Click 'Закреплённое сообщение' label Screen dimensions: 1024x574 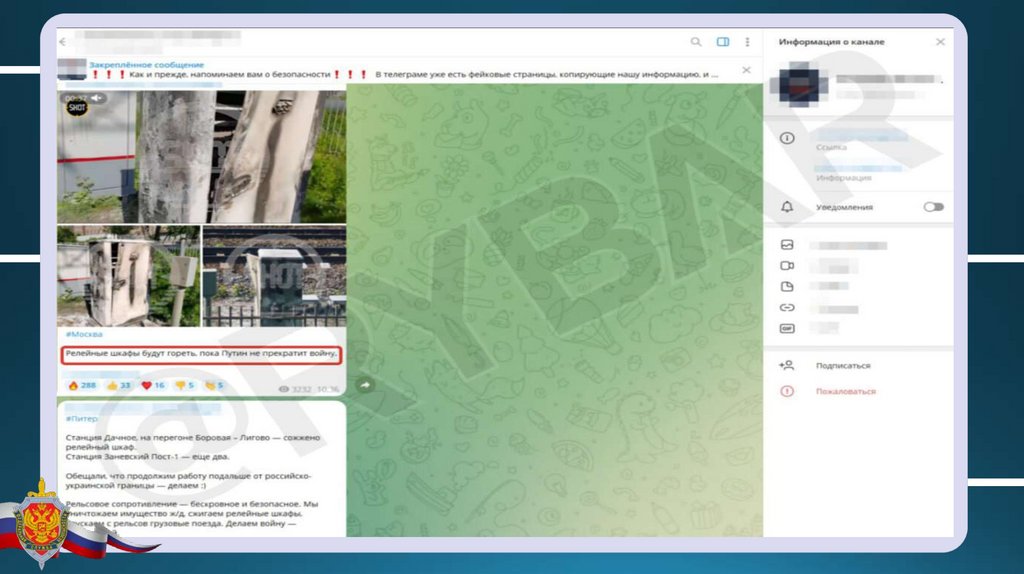[147, 65]
